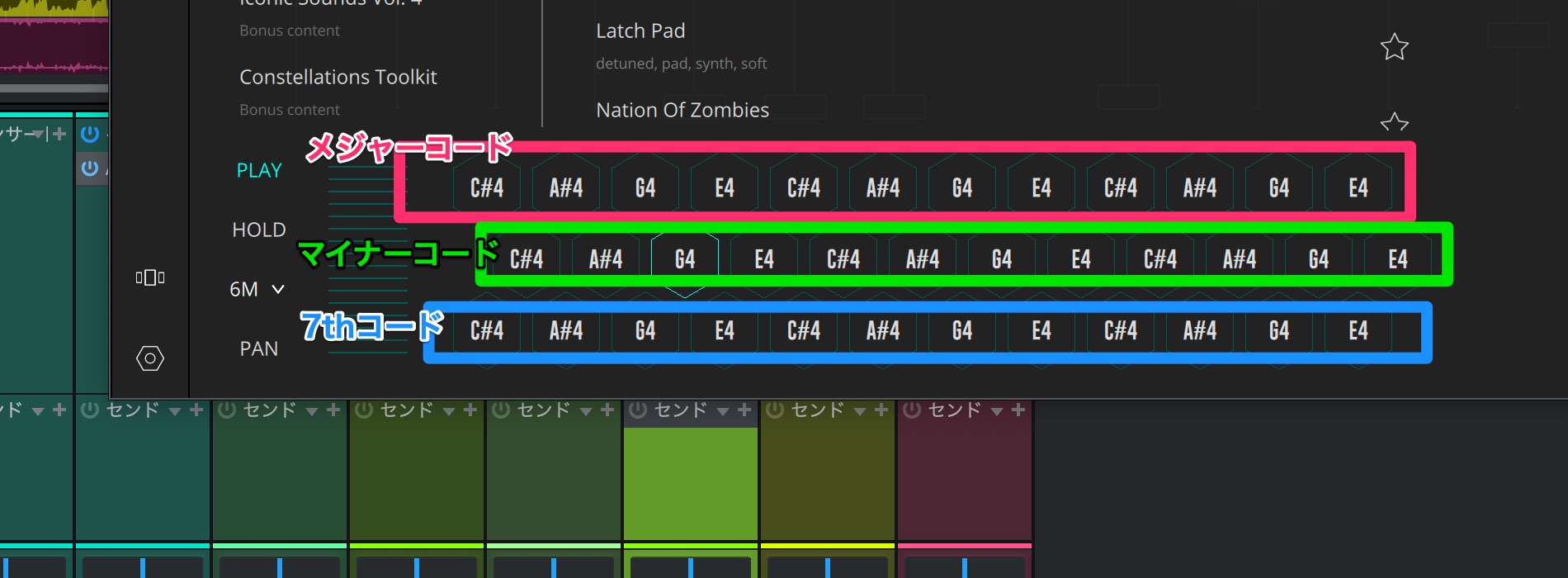
Task: Expand send dropdown on bright green channel
Action: click(x=722, y=410)
